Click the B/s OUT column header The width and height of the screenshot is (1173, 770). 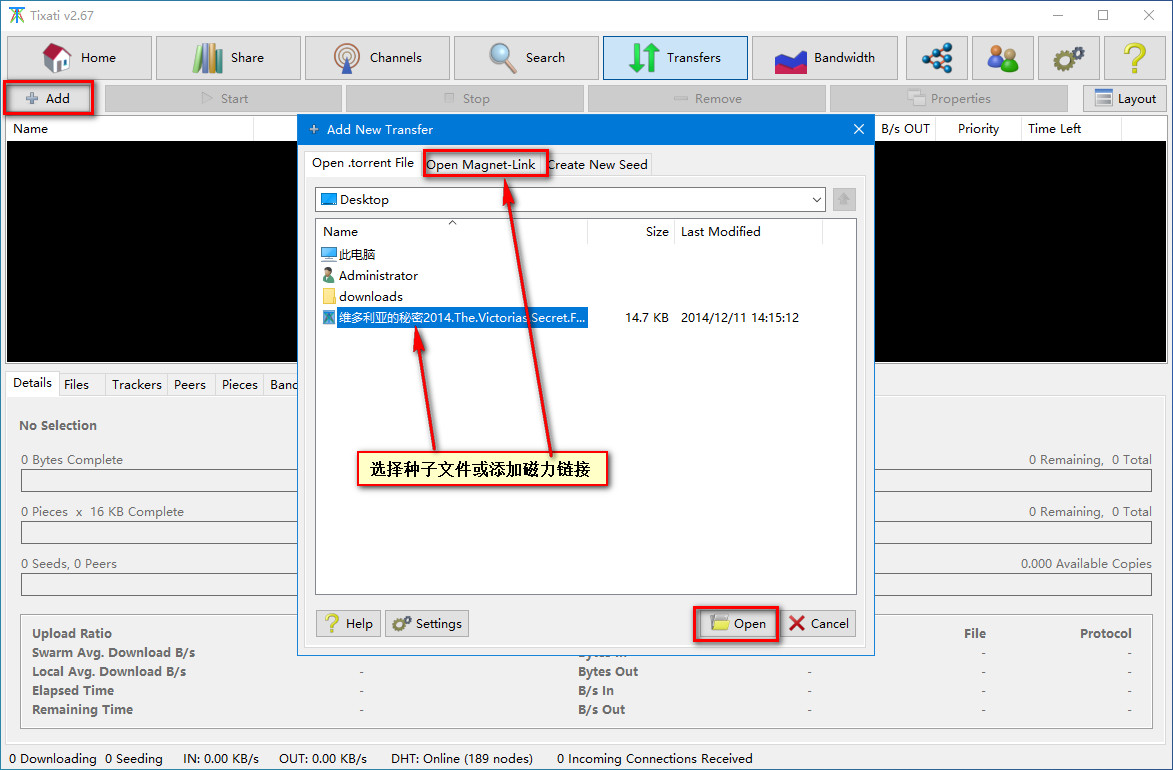coord(905,129)
